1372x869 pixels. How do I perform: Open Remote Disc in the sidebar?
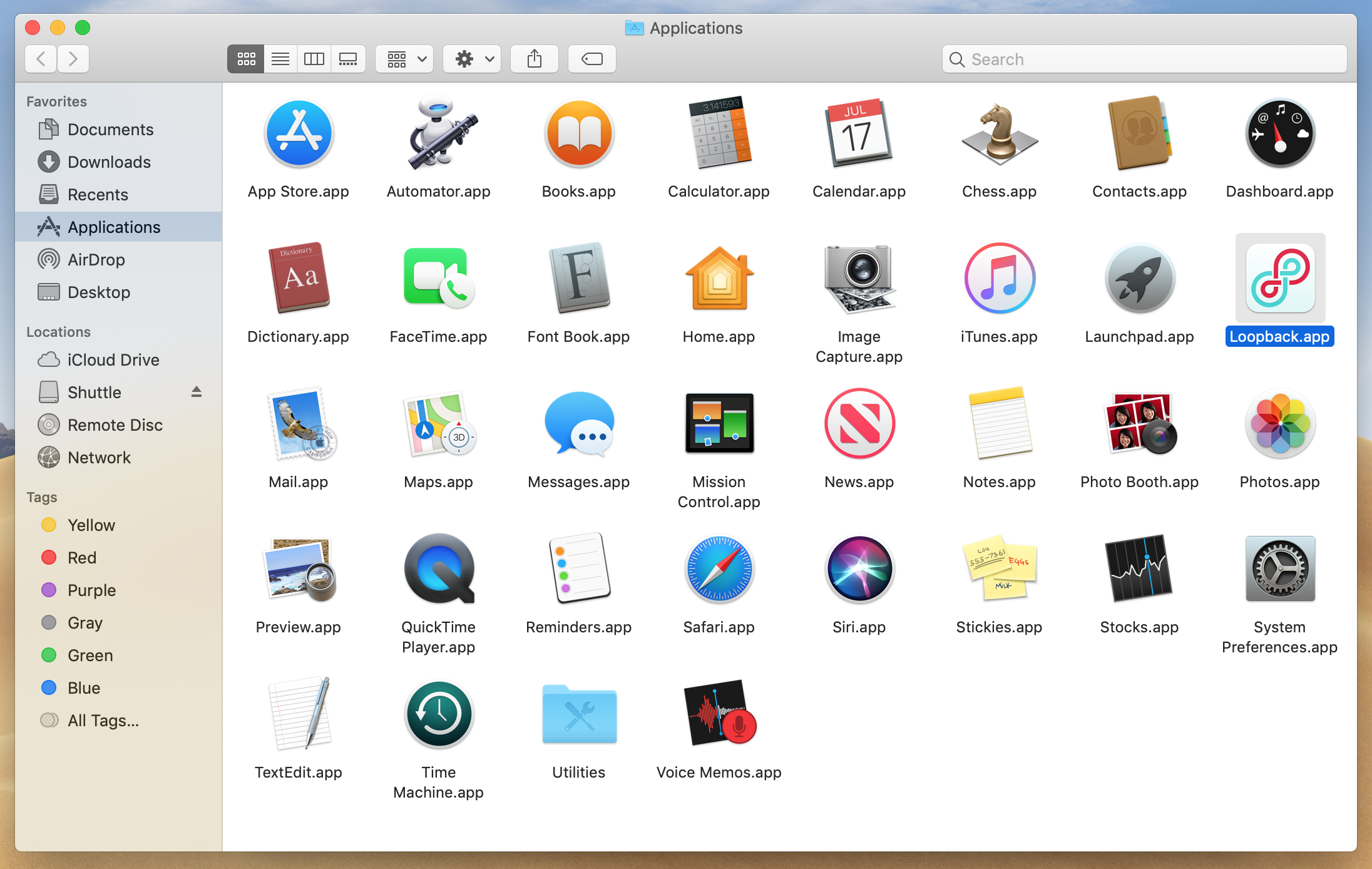tap(118, 425)
